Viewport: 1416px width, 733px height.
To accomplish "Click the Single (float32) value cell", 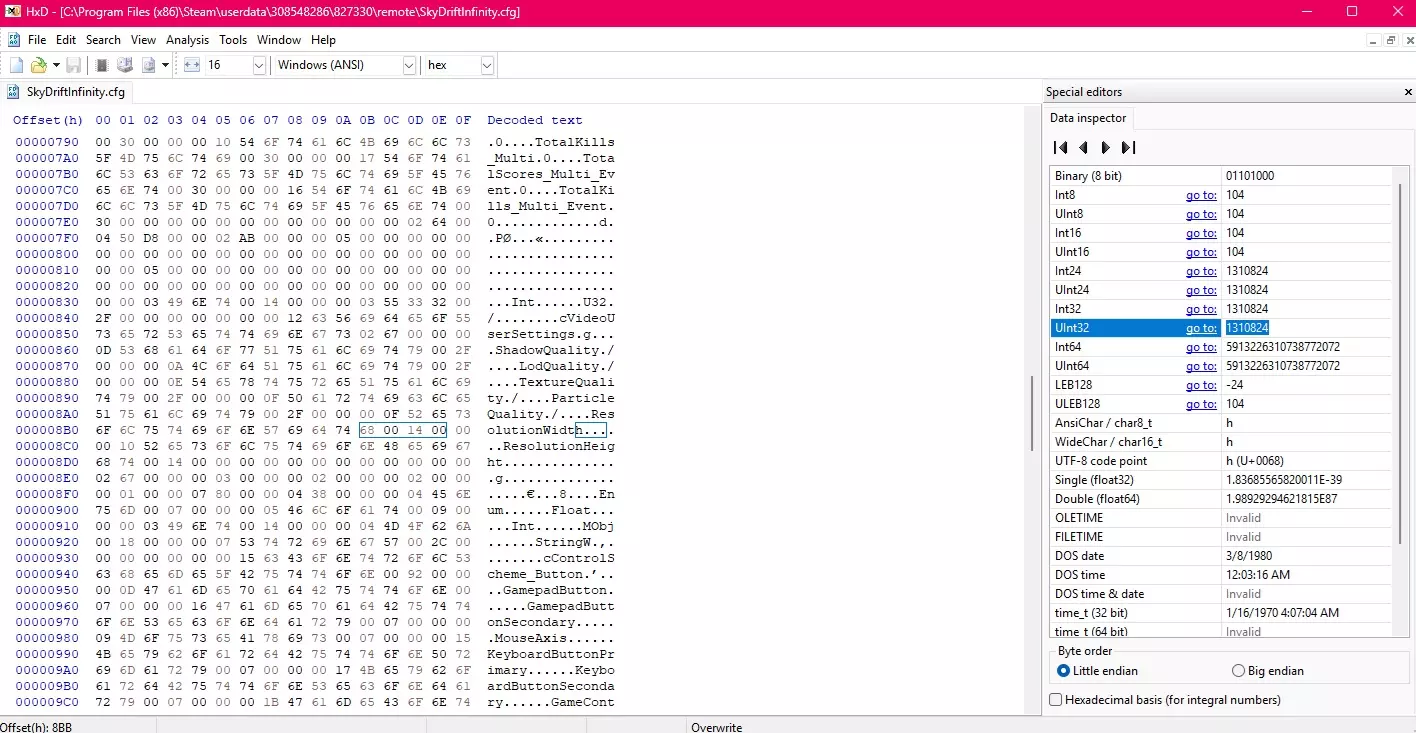I will click(x=1308, y=480).
